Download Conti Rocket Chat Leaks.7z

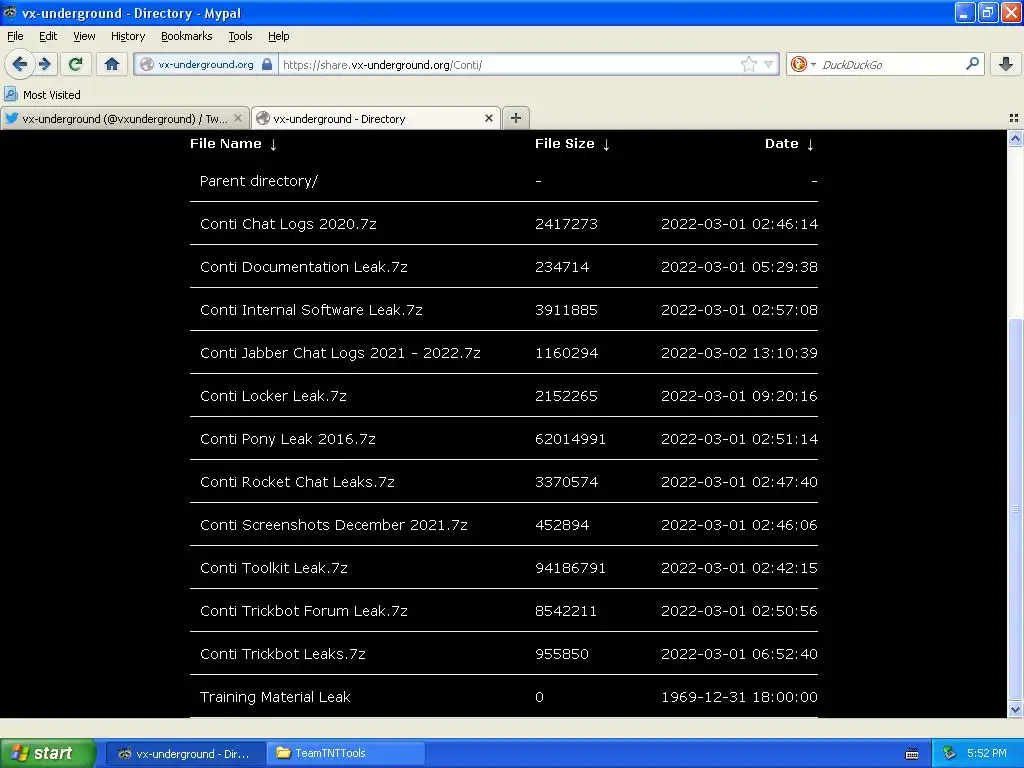point(297,482)
